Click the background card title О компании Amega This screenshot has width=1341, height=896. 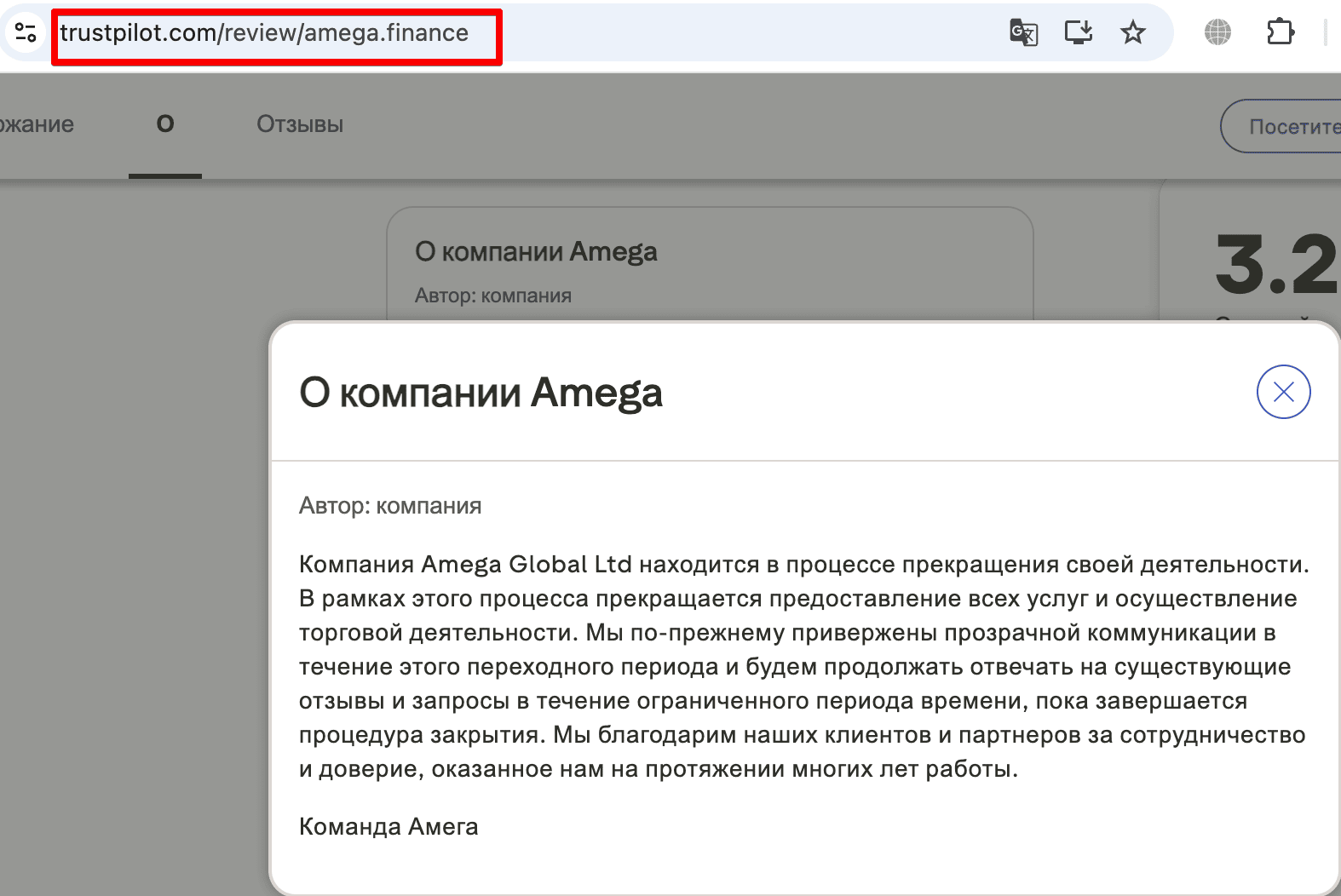[536, 252]
